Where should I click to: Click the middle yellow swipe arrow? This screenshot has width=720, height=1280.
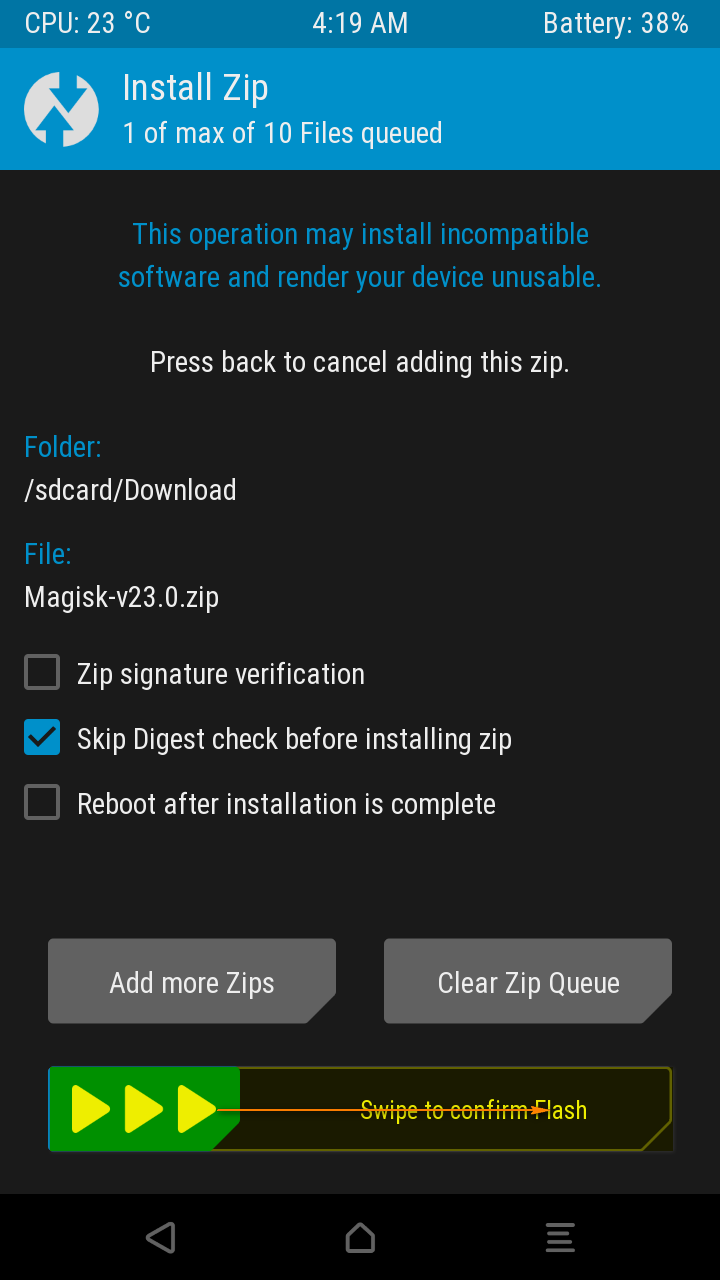pyautogui.click(x=144, y=1109)
